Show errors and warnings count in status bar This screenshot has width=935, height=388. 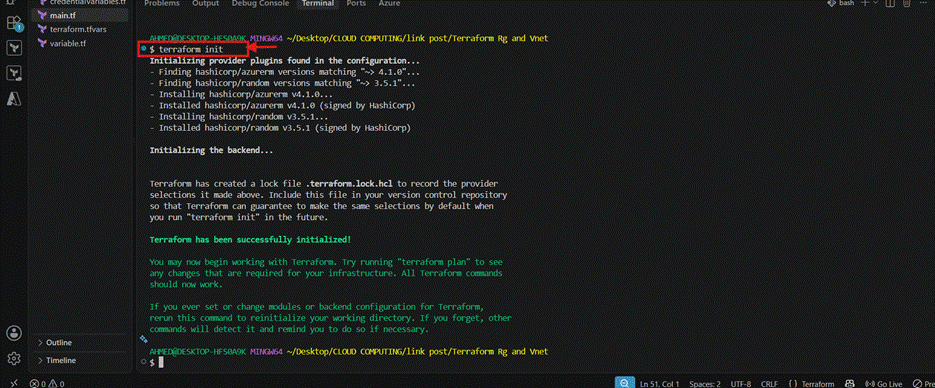48,384
